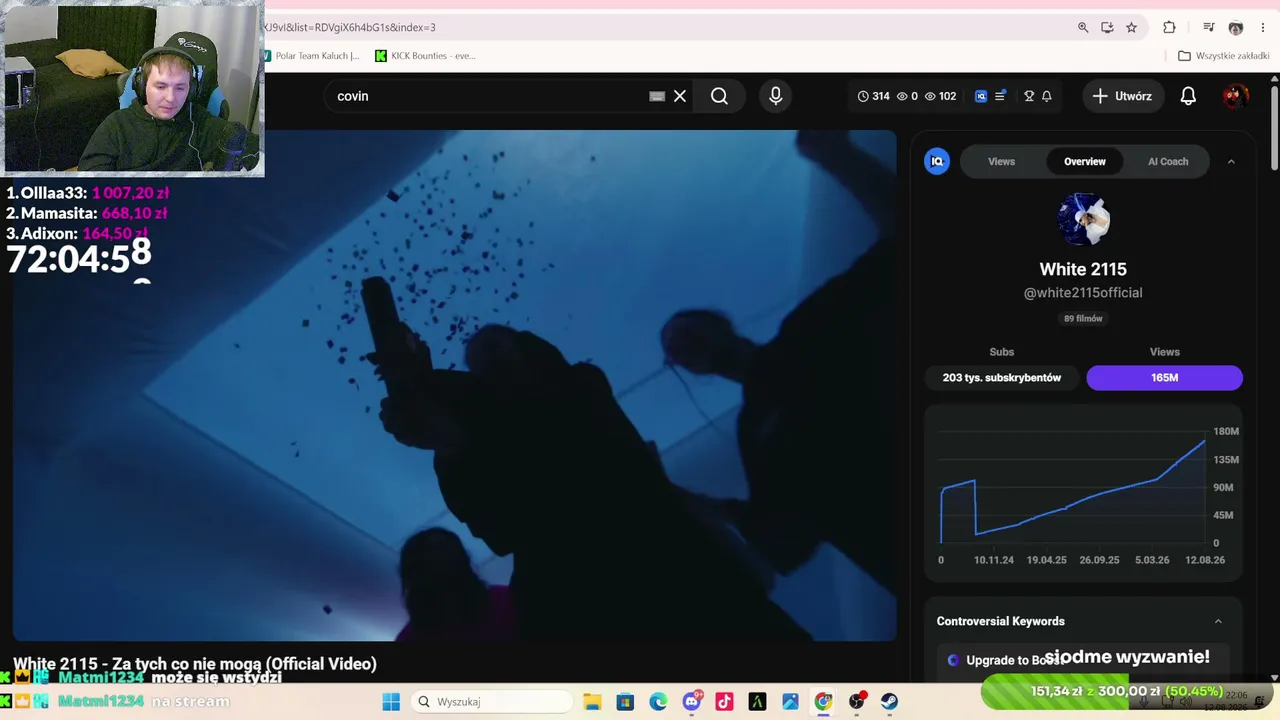Open the Chrome profile avatar
Image resolution: width=1280 pixels, height=720 pixels.
click(x=1236, y=27)
